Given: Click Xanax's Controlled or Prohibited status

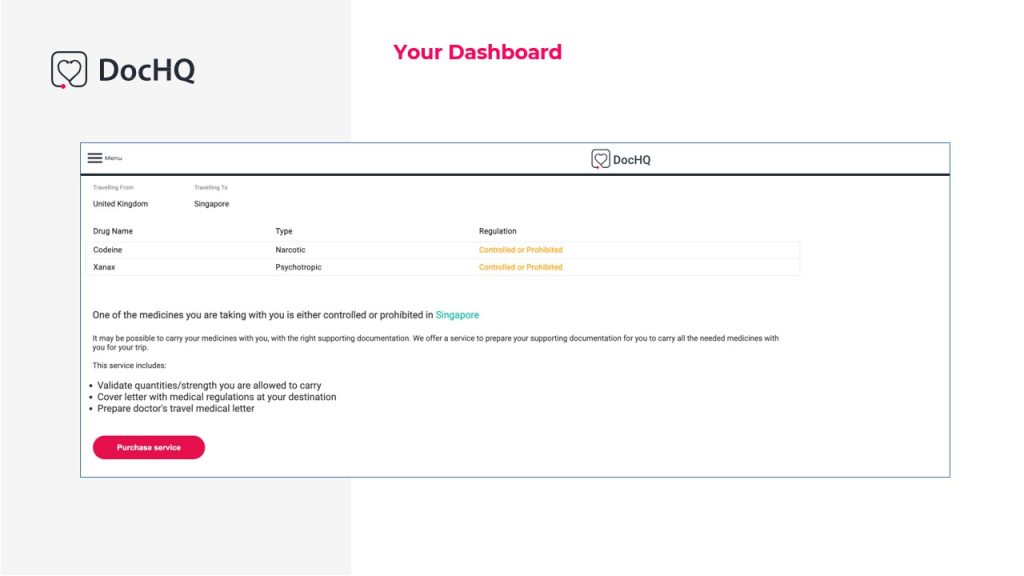Looking at the screenshot, I should pos(520,267).
